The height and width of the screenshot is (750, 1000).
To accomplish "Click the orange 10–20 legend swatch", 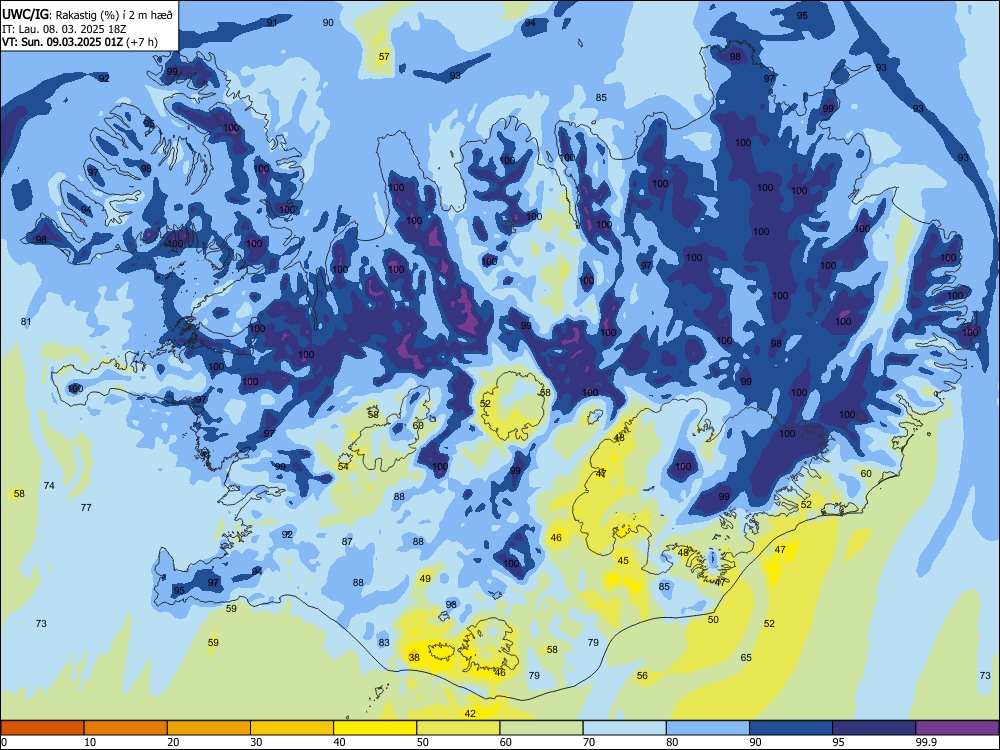I will (x=126, y=728).
